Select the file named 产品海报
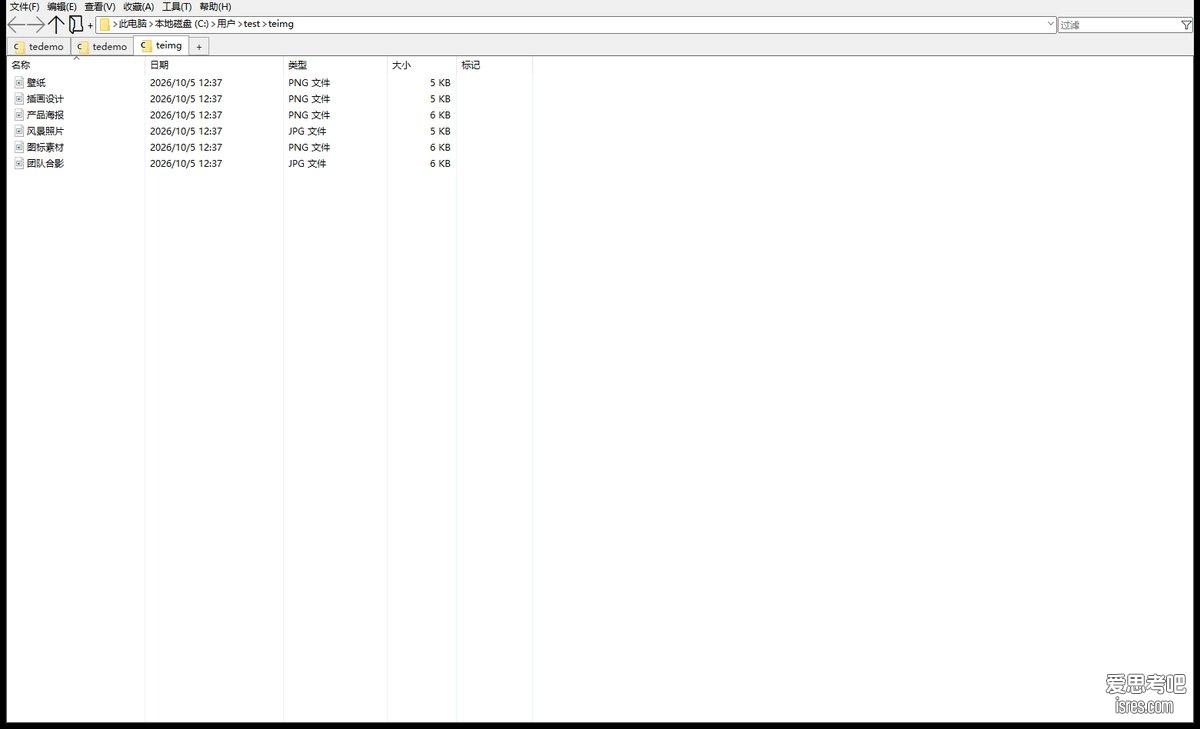The width and height of the screenshot is (1200, 729). (x=45, y=115)
